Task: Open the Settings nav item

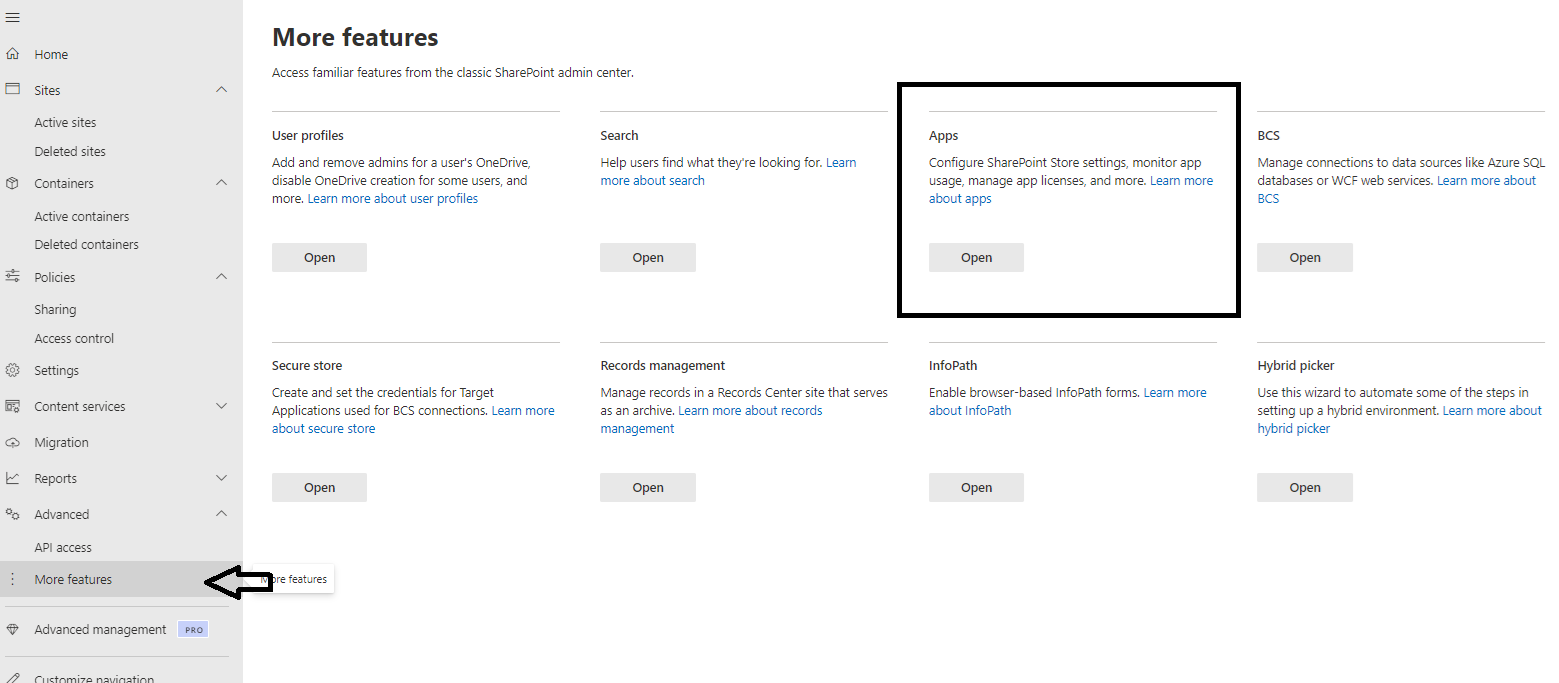Action: [56, 370]
